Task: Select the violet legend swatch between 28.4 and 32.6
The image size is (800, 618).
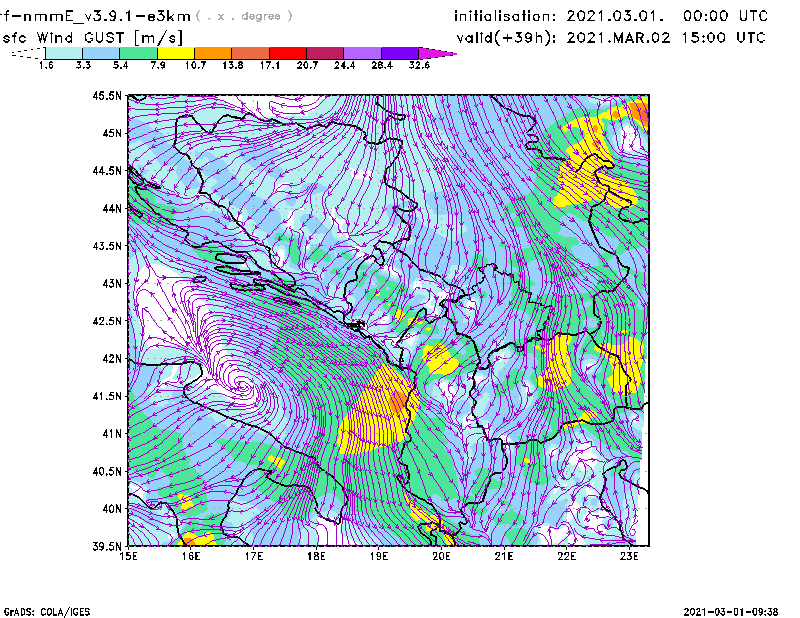Action: [x=400, y=53]
